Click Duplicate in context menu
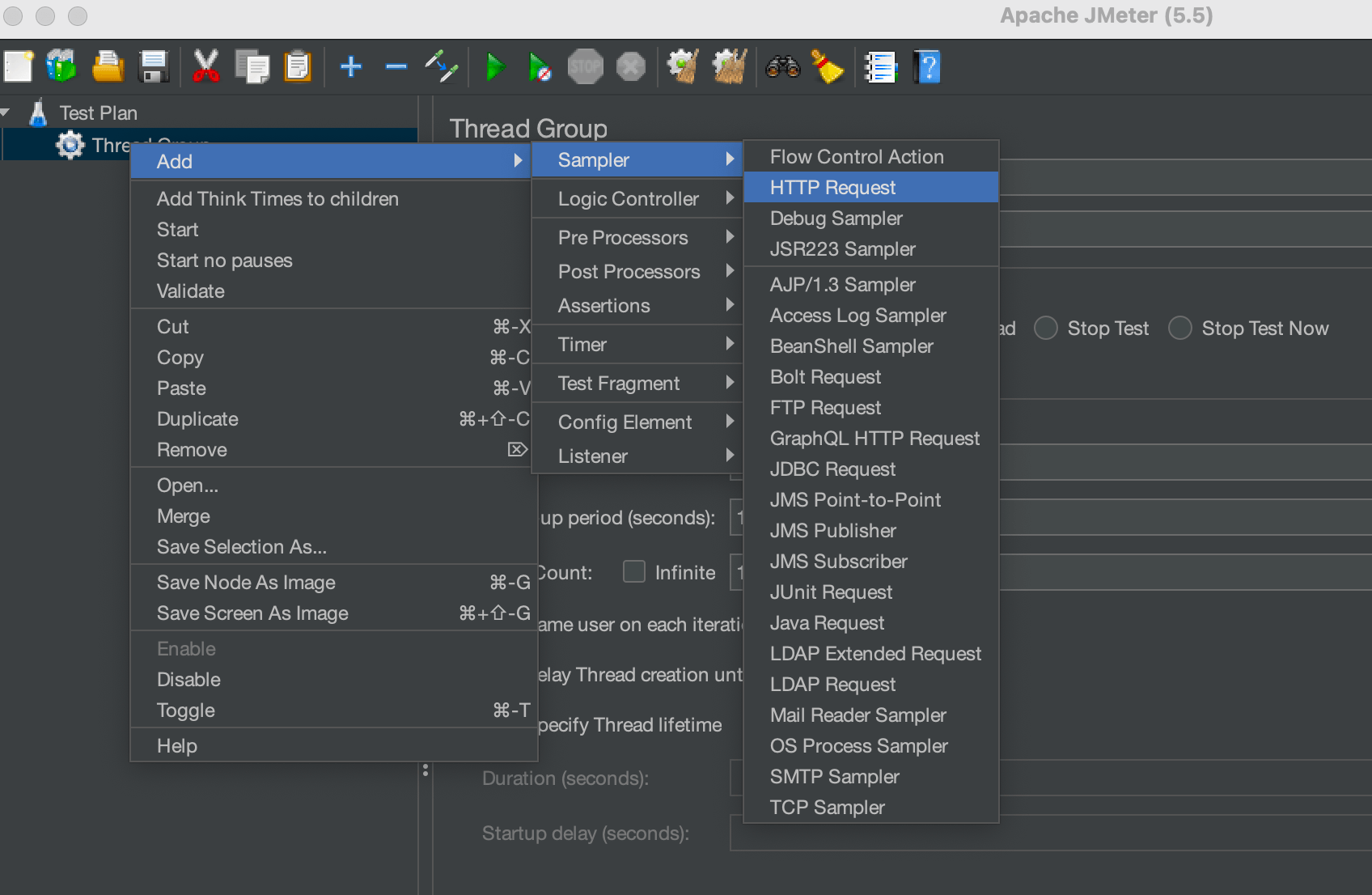 (x=331, y=419)
